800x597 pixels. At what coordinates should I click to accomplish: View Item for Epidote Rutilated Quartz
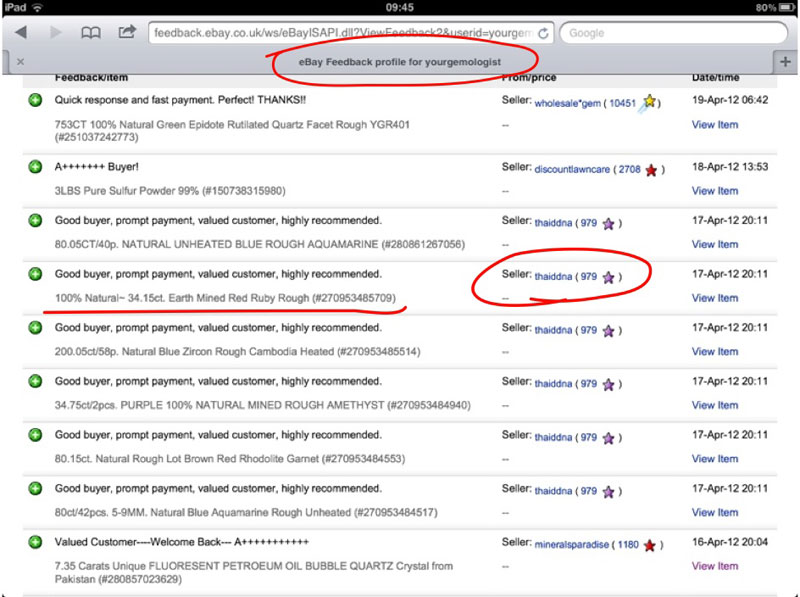(x=715, y=125)
